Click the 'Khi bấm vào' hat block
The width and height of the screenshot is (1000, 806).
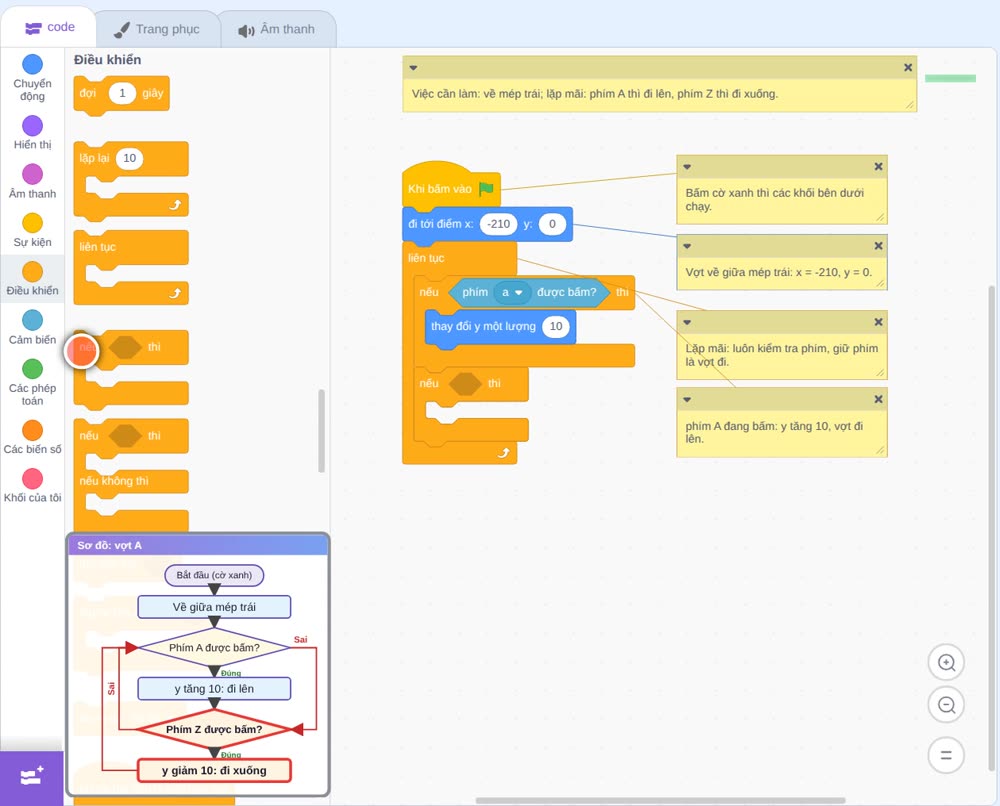tap(450, 187)
